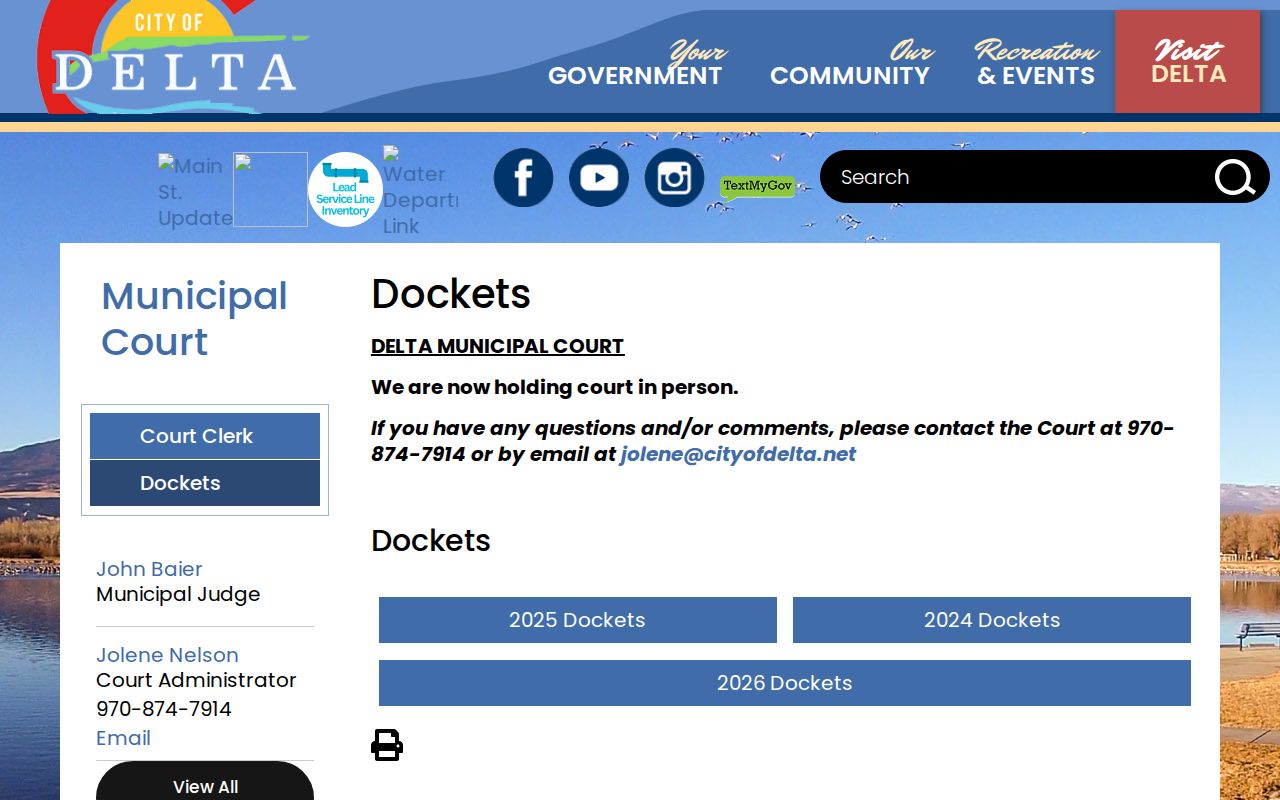Open the Instagram profile icon

pos(674,178)
